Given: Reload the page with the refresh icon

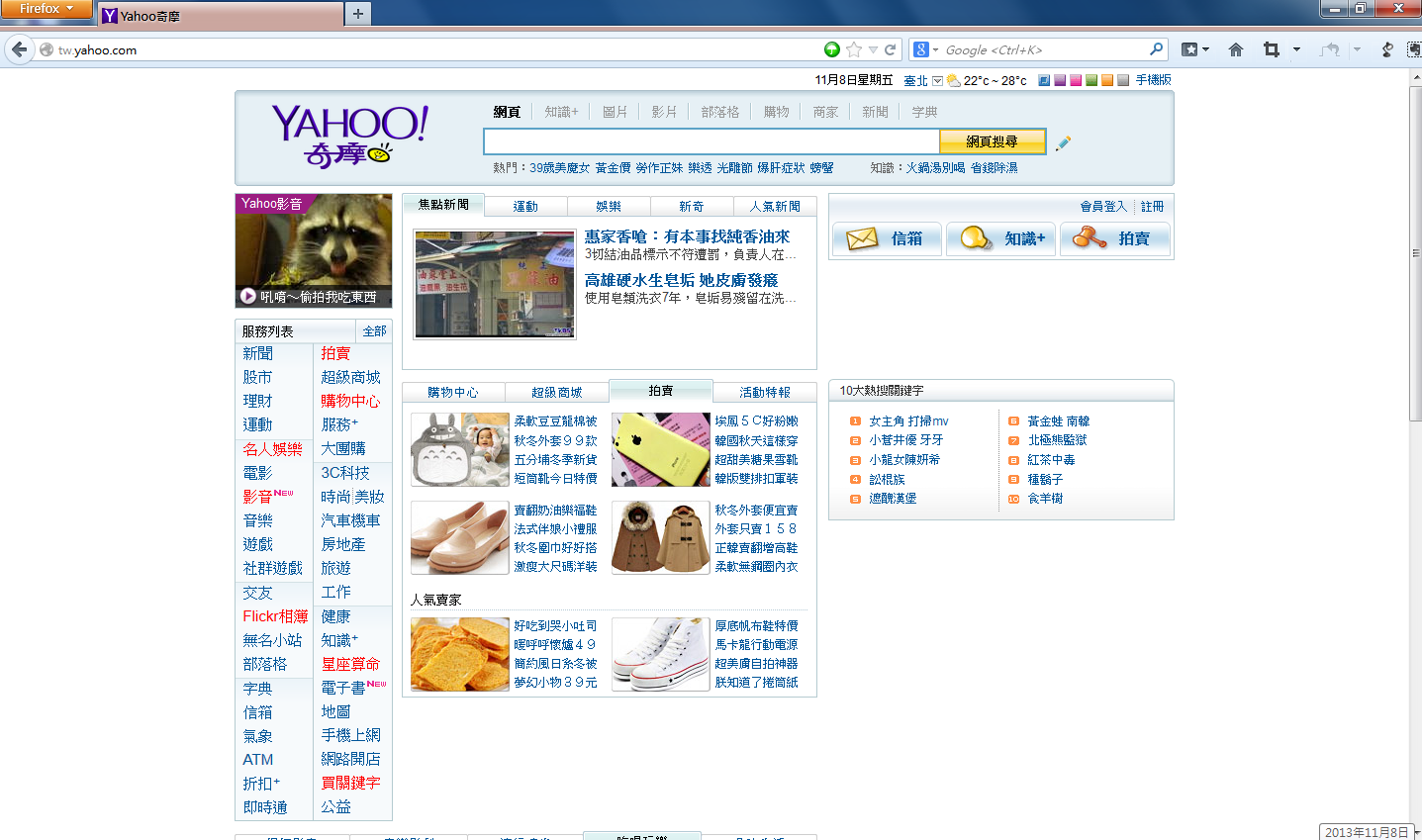Looking at the screenshot, I should pyautogui.click(x=891, y=49).
